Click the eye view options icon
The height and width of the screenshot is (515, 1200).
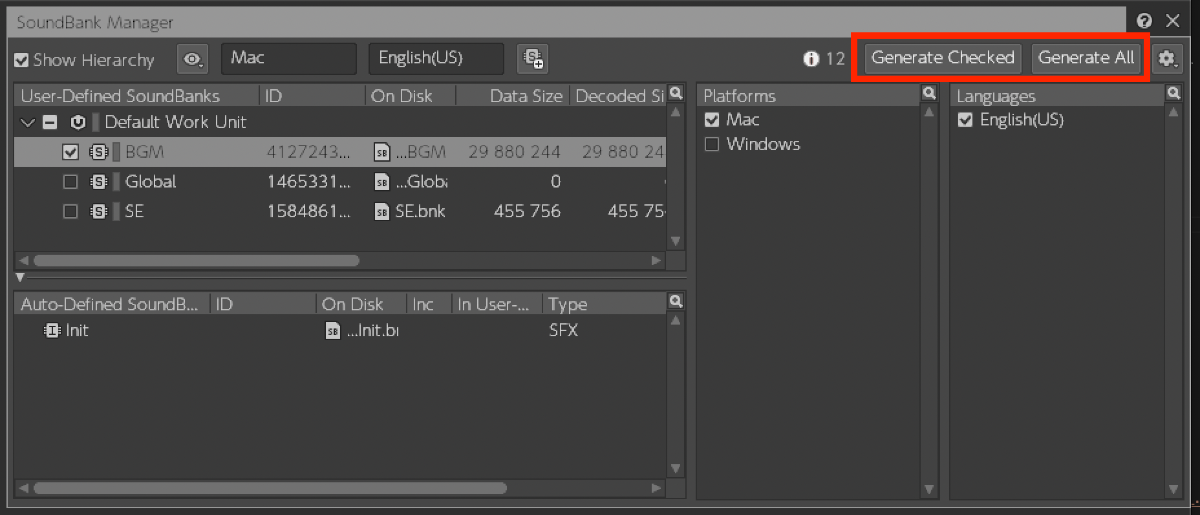(x=192, y=59)
